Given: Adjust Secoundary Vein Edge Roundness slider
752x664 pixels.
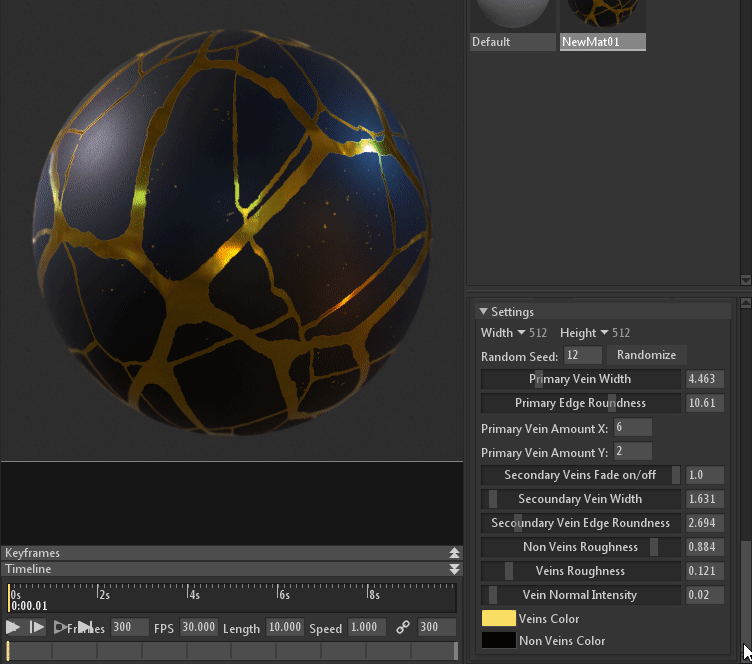Looking at the screenshot, I should tap(581, 523).
